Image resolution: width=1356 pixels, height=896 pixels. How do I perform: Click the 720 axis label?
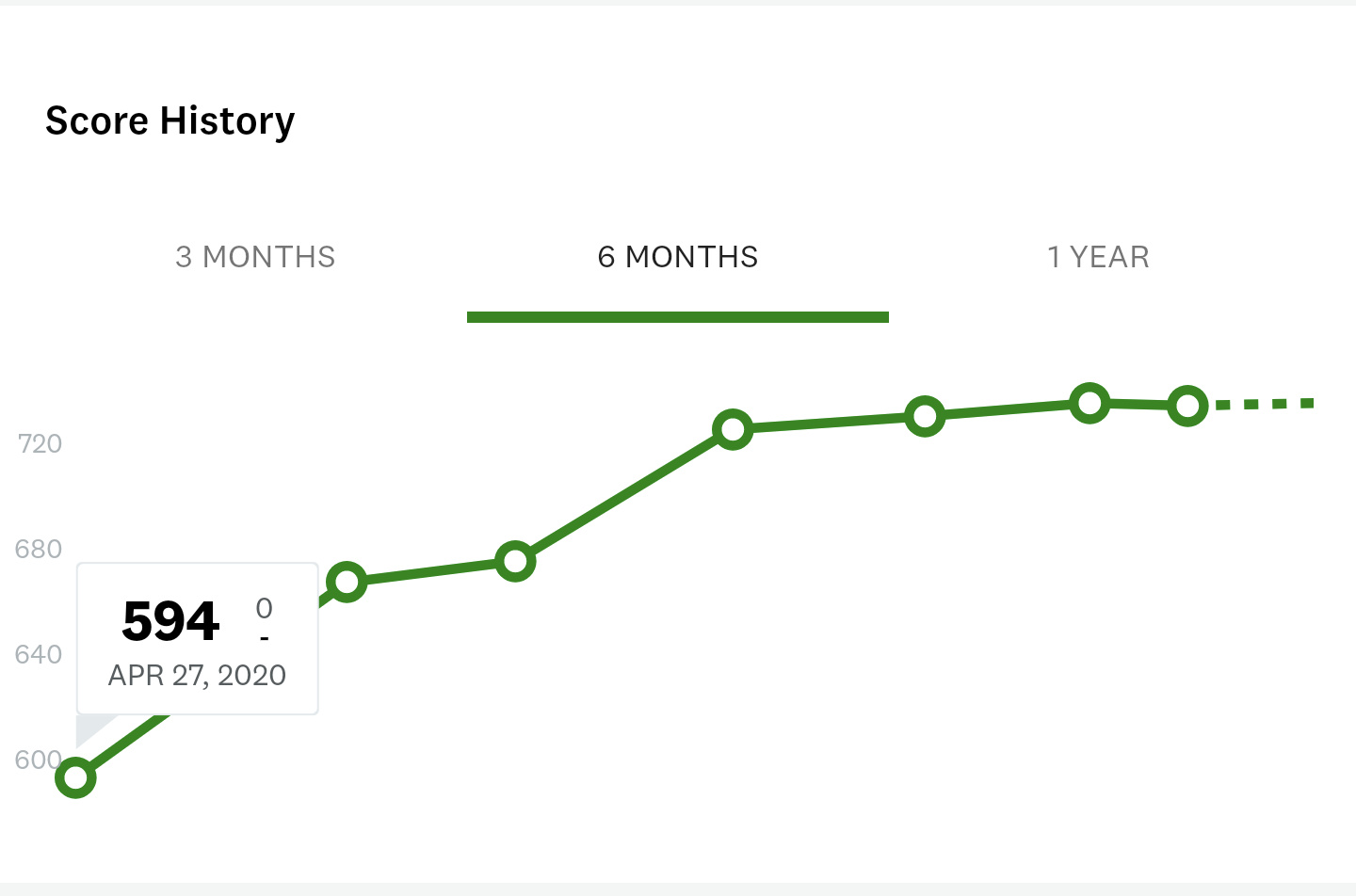(x=40, y=443)
